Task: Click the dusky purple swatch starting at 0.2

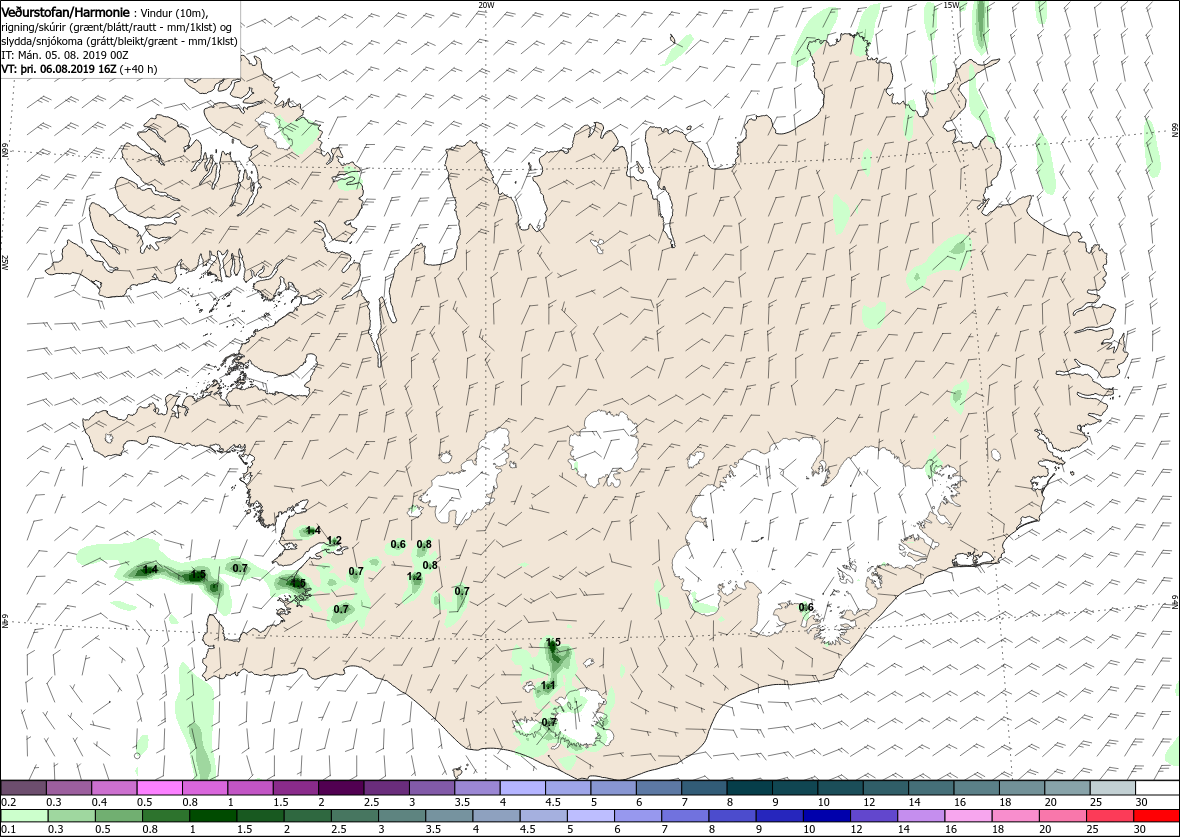Action: [x=24, y=788]
